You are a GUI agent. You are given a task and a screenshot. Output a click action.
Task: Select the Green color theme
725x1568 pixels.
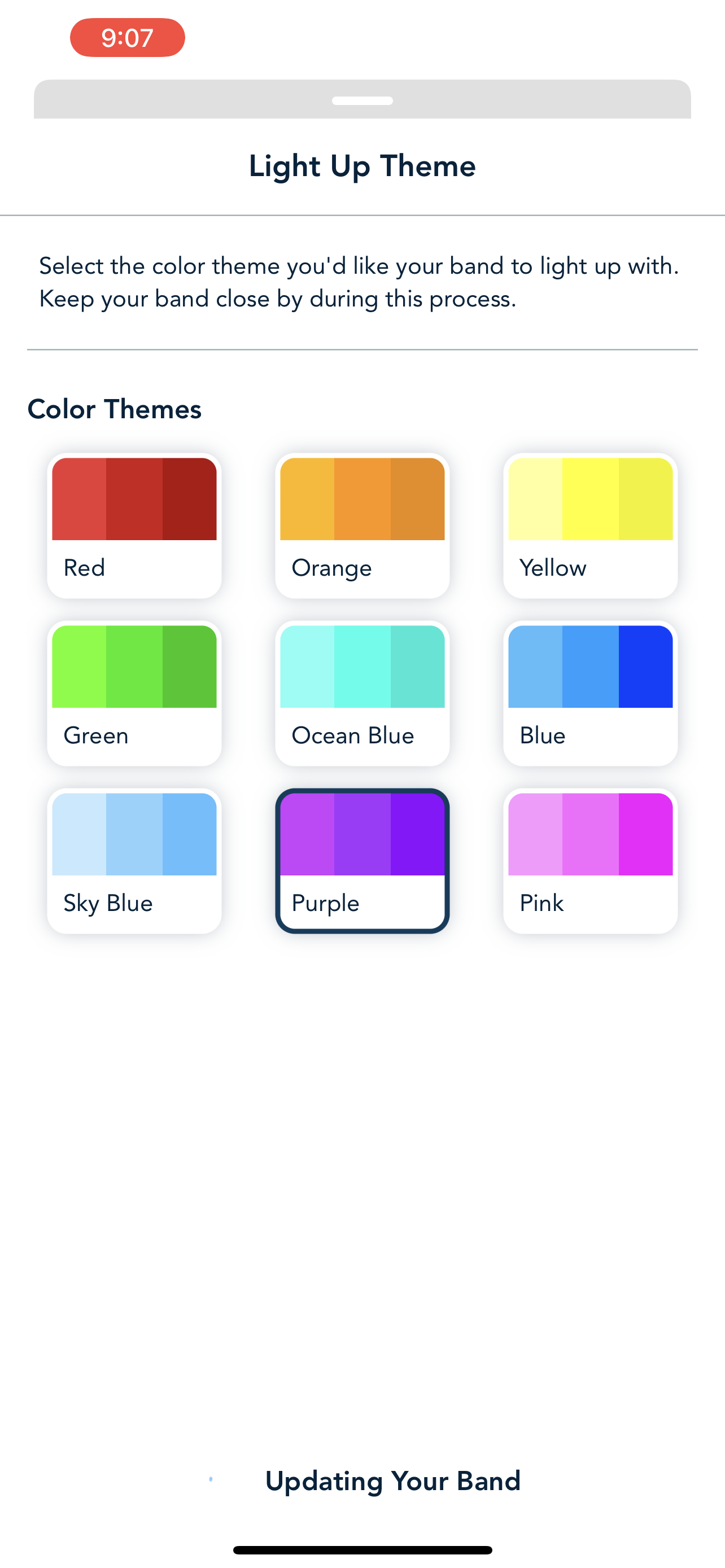pyautogui.click(x=134, y=693)
